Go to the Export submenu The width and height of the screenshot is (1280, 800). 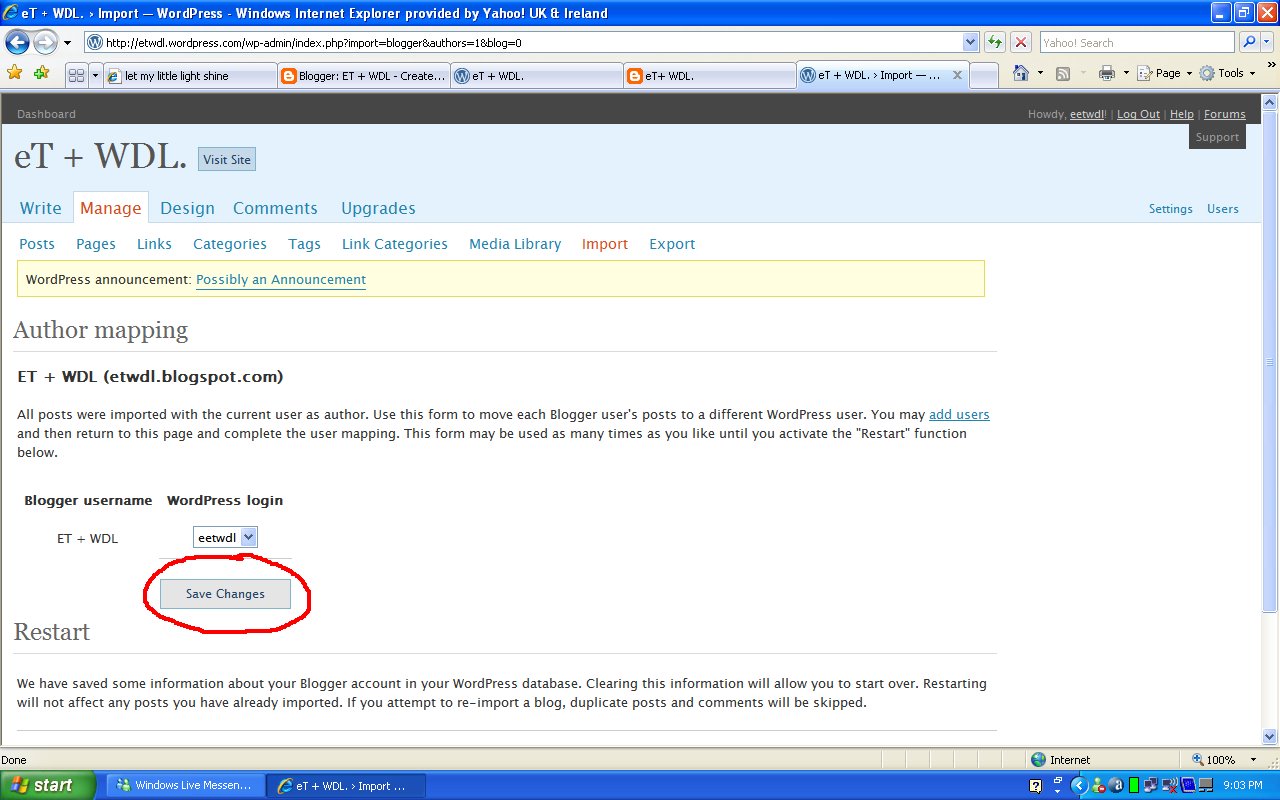672,244
